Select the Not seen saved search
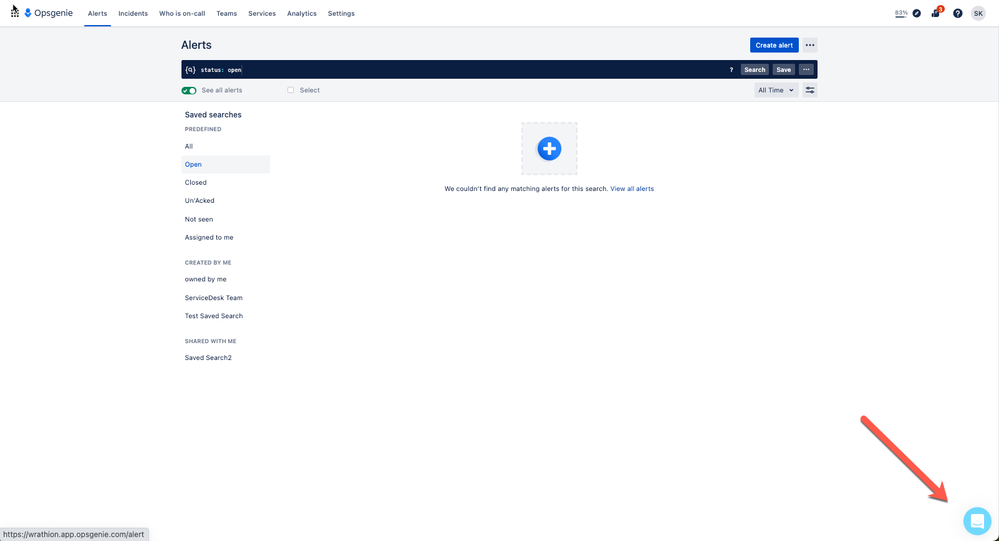999x541 pixels. [226, 219]
